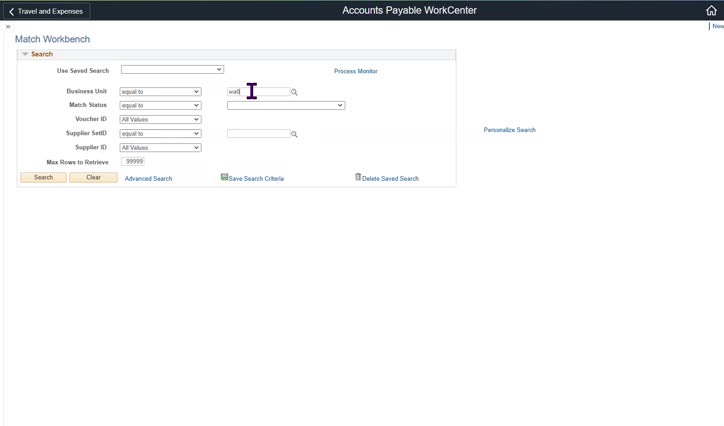Click the Use Saved Search label
The image size is (724, 426).
tap(83, 71)
